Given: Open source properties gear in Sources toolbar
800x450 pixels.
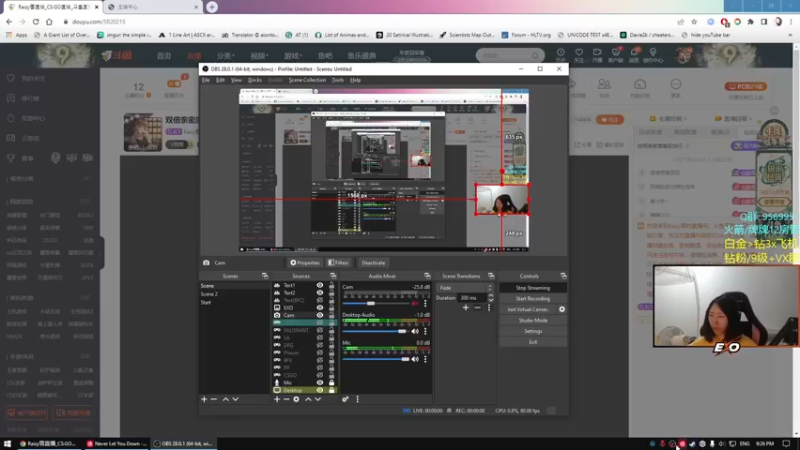Looking at the screenshot, I should coord(296,399).
